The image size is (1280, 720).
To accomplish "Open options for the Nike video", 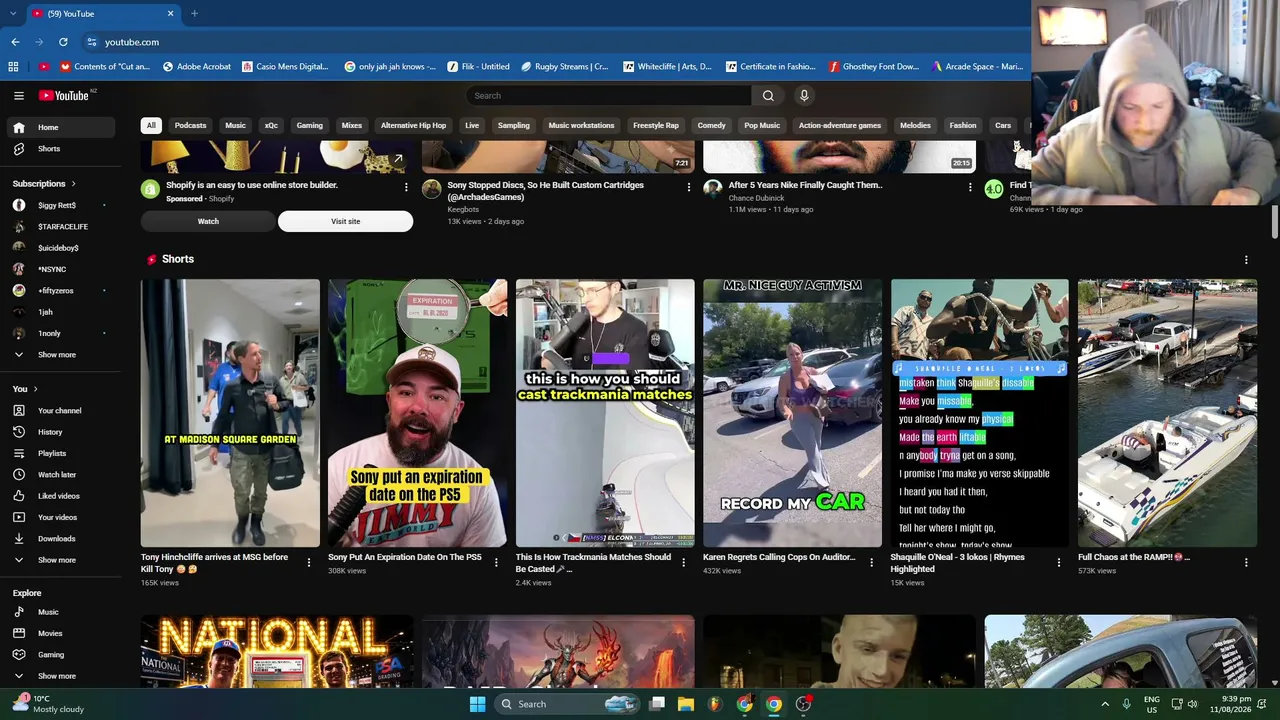I will click(x=969, y=187).
